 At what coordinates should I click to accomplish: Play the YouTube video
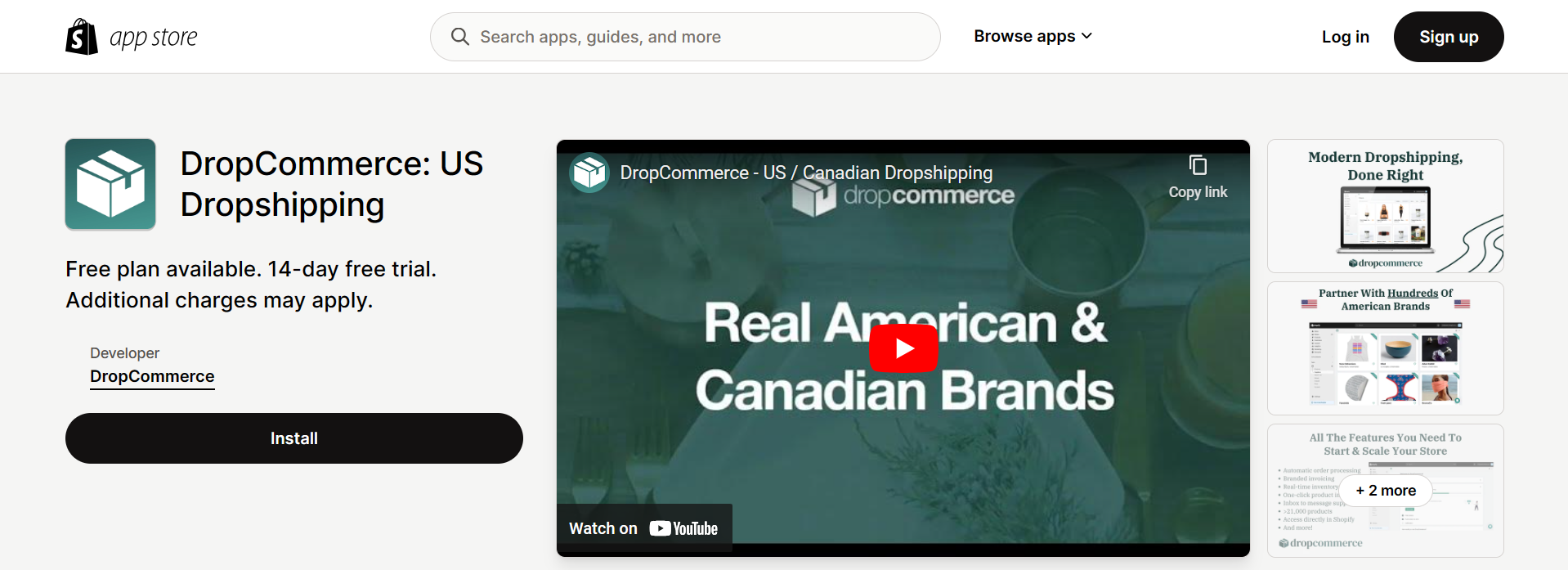903,348
